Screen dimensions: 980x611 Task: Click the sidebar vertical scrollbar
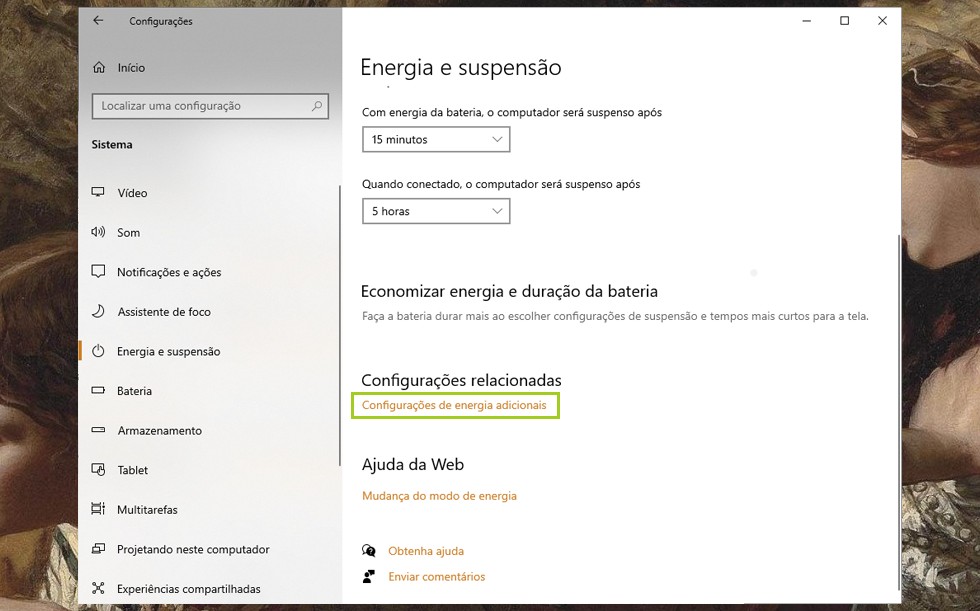(339, 325)
